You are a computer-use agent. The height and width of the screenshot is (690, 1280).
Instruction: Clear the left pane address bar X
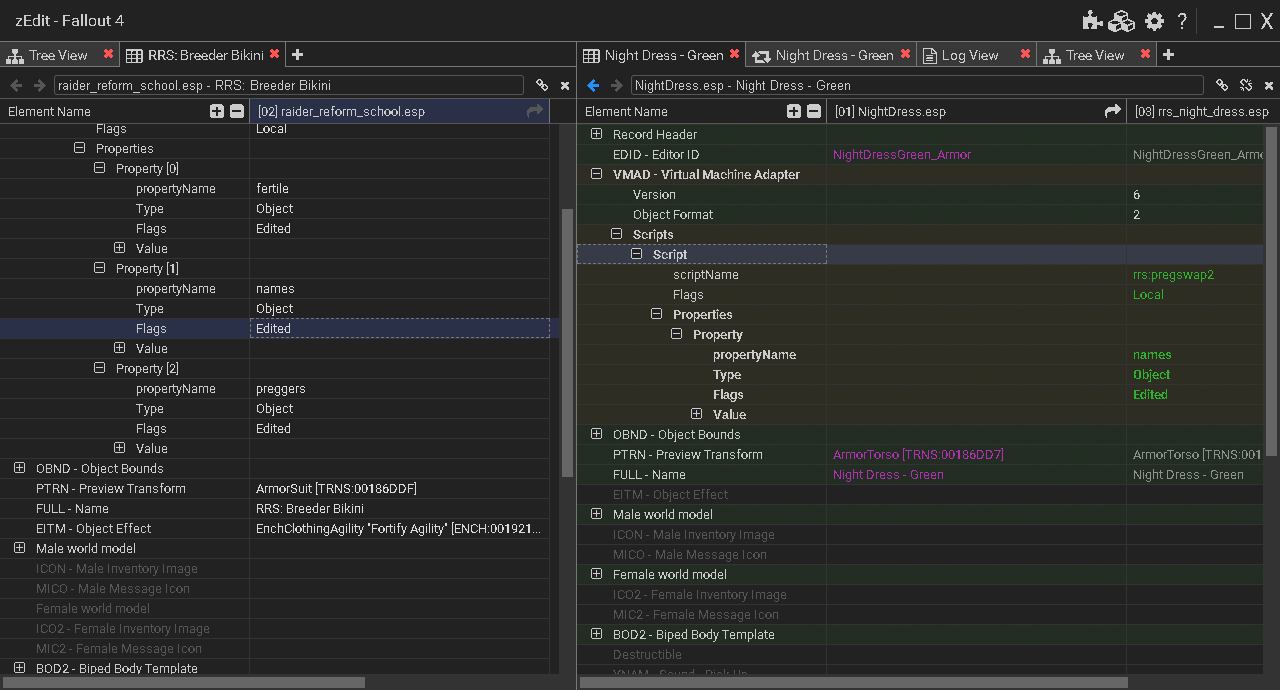click(565, 86)
